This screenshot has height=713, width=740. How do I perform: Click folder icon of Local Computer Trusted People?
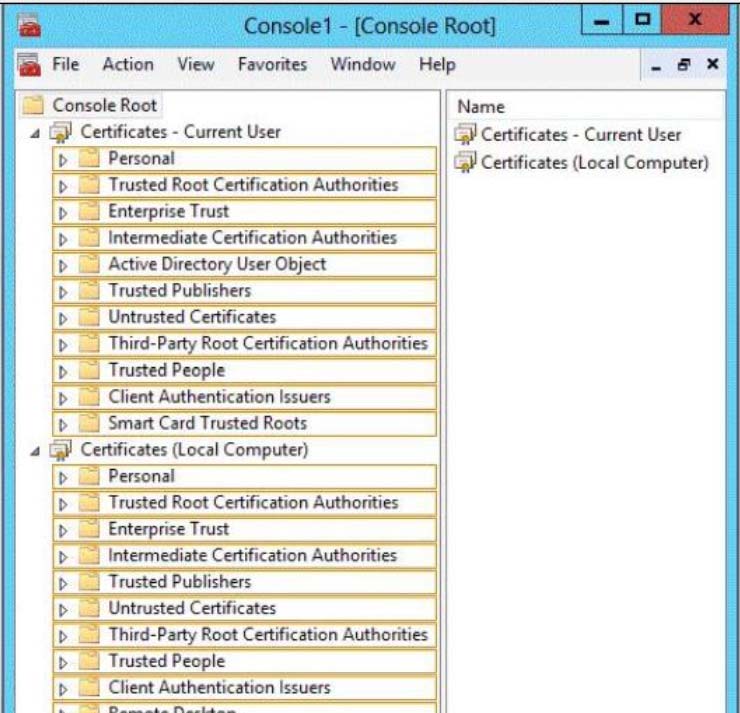89,661
